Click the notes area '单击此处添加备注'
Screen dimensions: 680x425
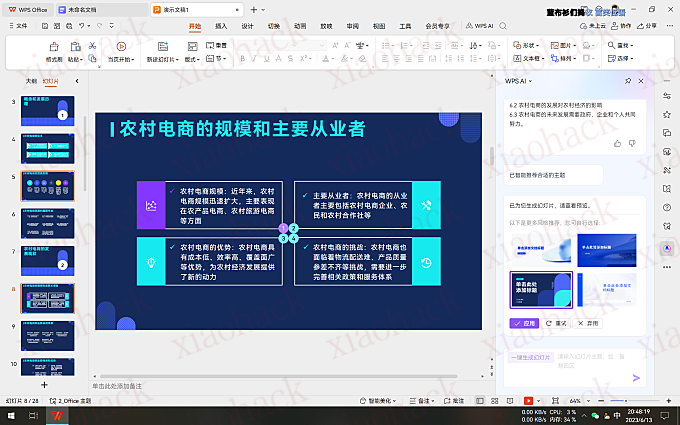[x=117, y=386]
